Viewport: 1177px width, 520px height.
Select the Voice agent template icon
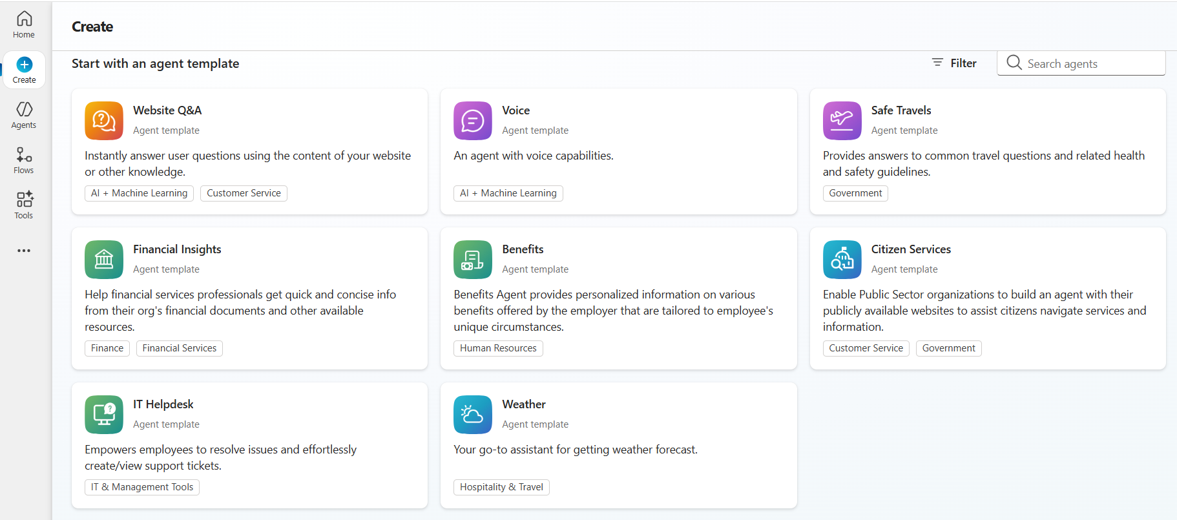(472, 120)
